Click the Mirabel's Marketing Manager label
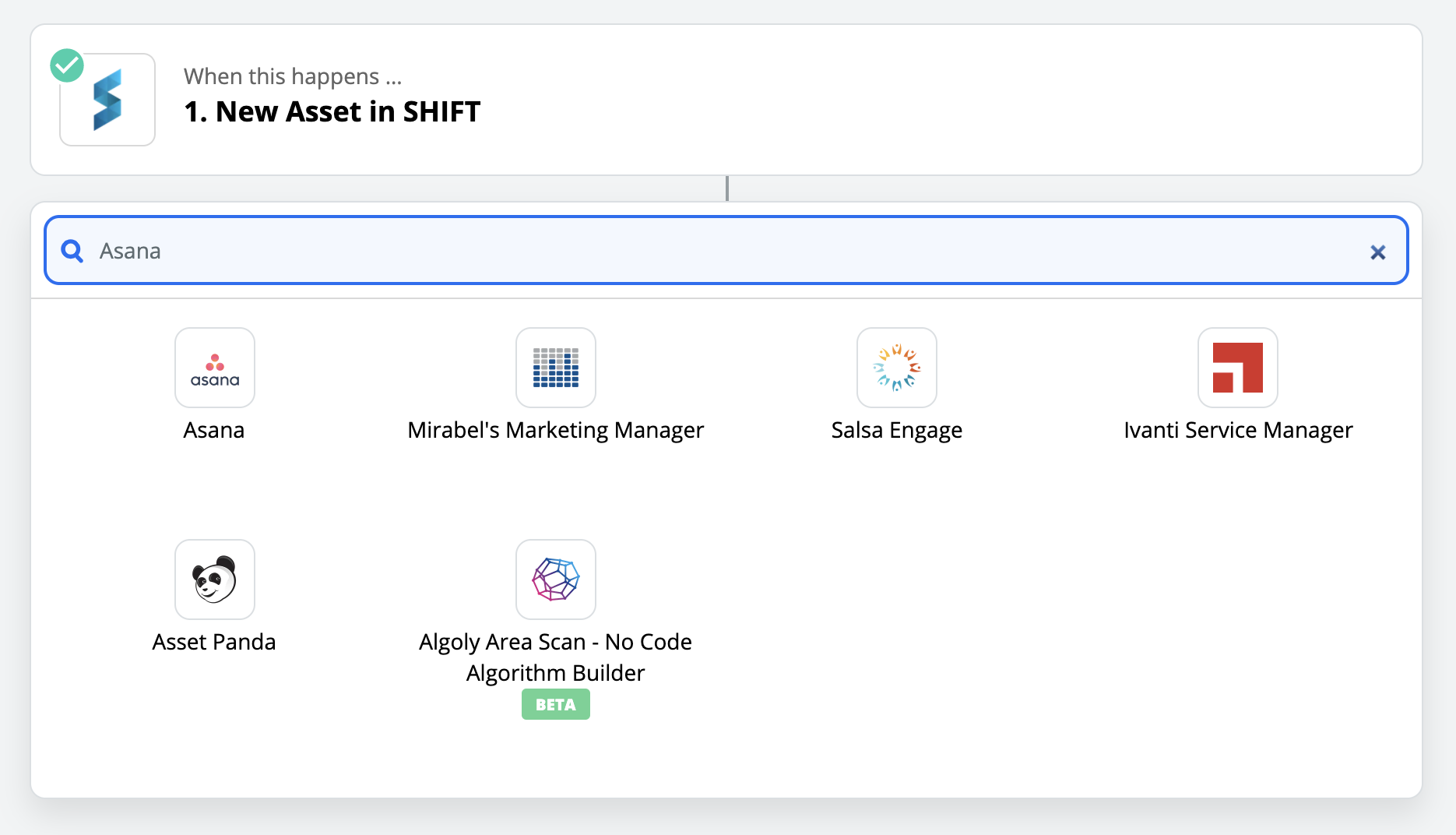 [x=556, y=430]
